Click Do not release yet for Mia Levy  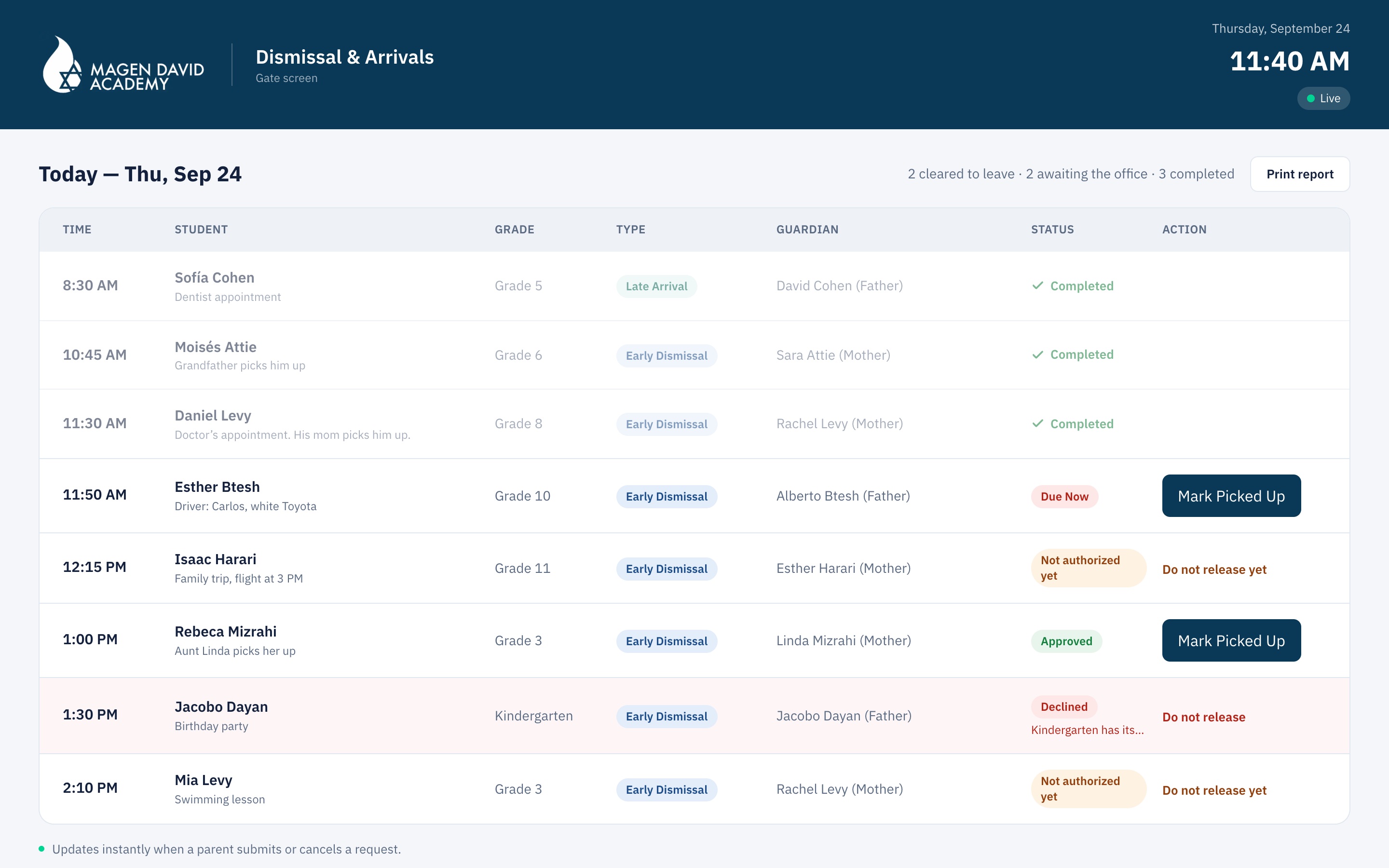point(1214,790)
